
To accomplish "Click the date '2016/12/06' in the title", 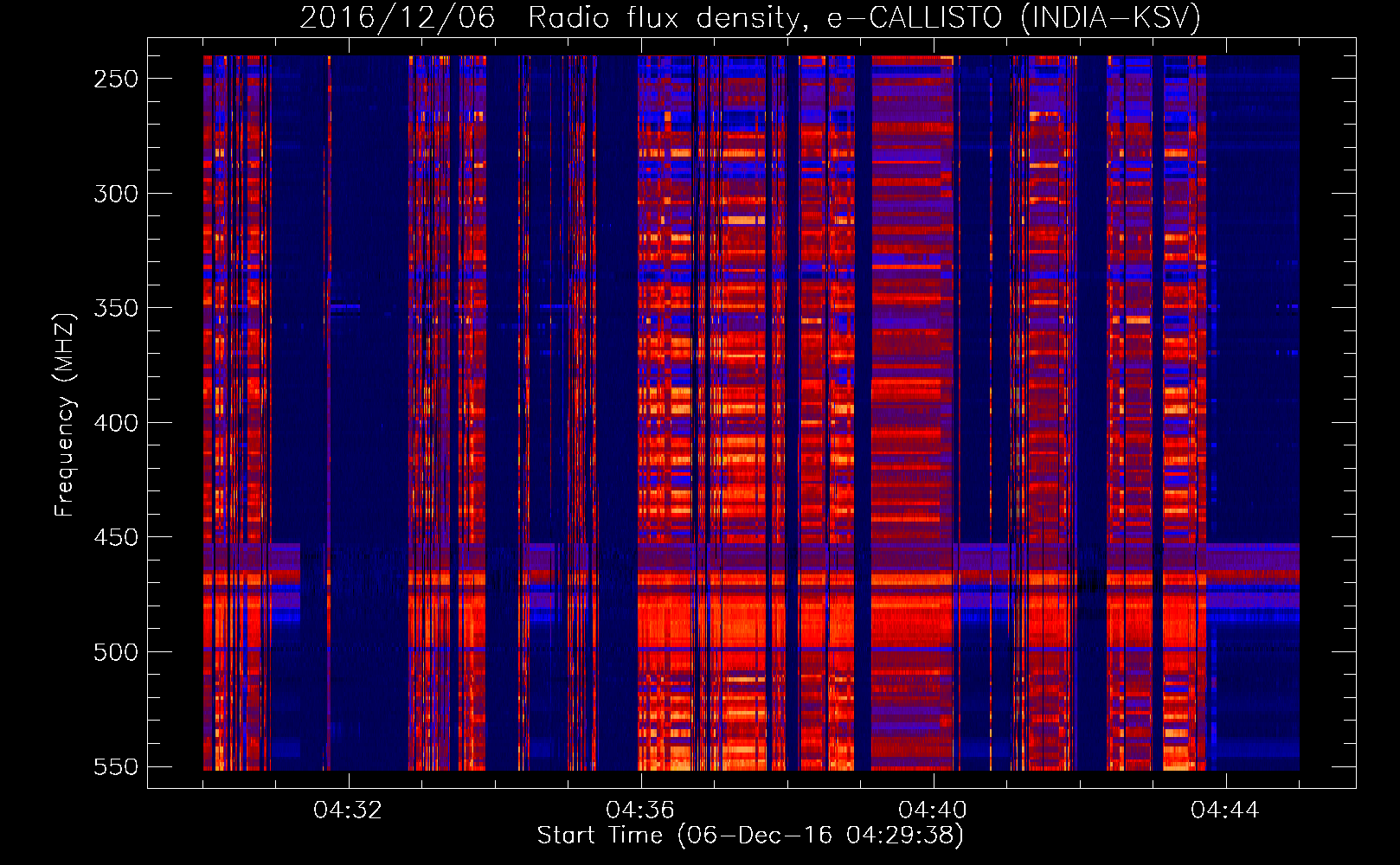I will pyautogui.click(x=397, y=17).
